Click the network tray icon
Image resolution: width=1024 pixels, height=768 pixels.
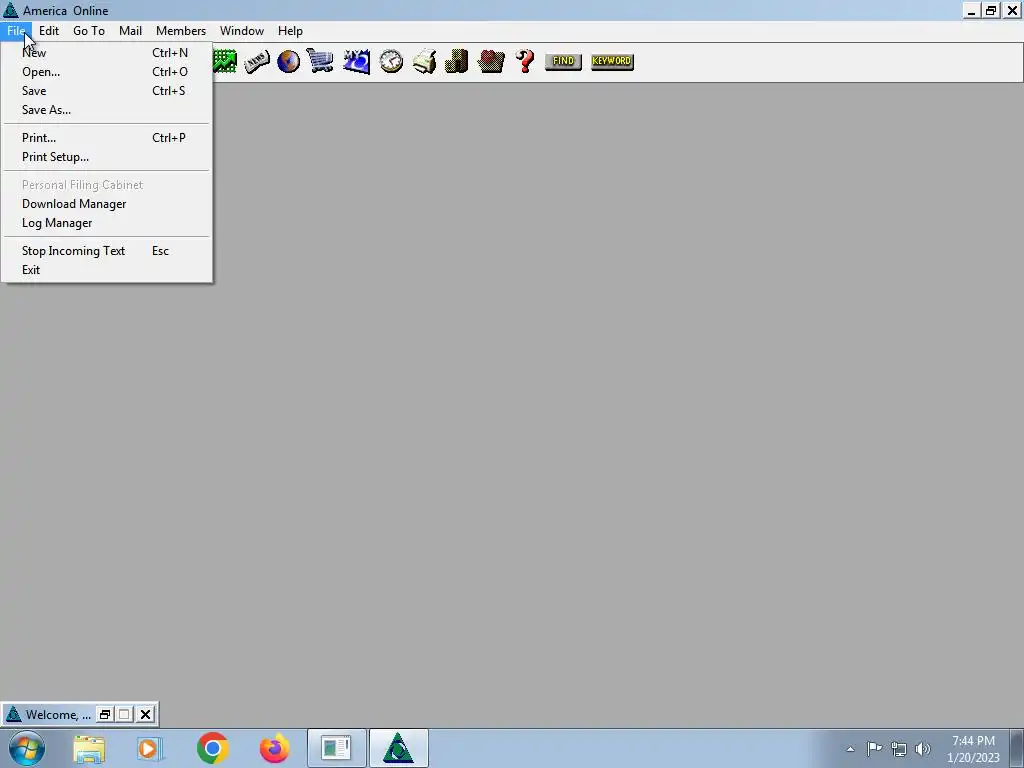point(899,749)
